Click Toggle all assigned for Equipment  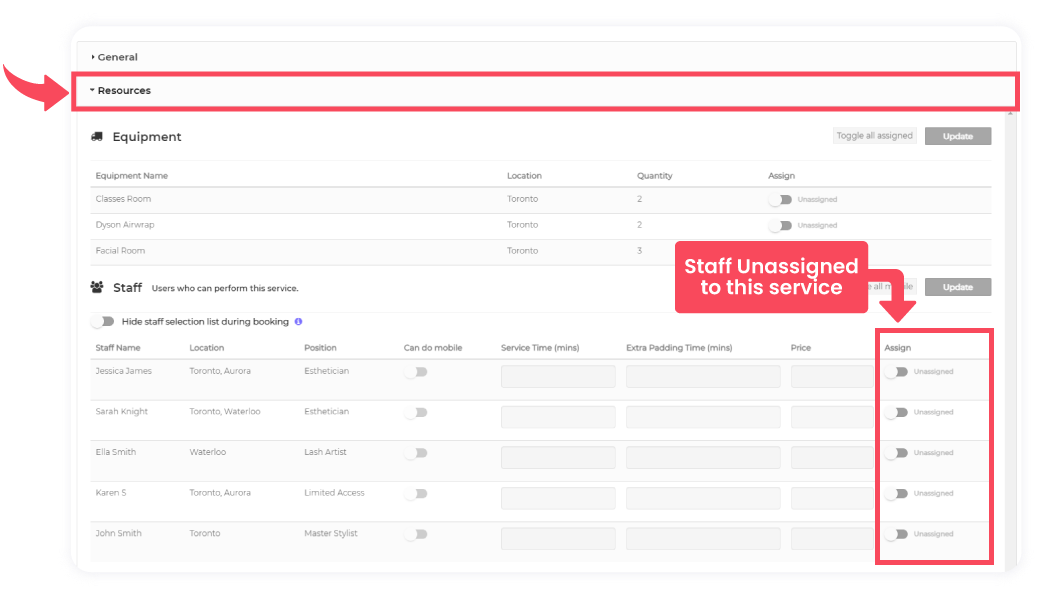pyautogui.click(x=874, y=136)
